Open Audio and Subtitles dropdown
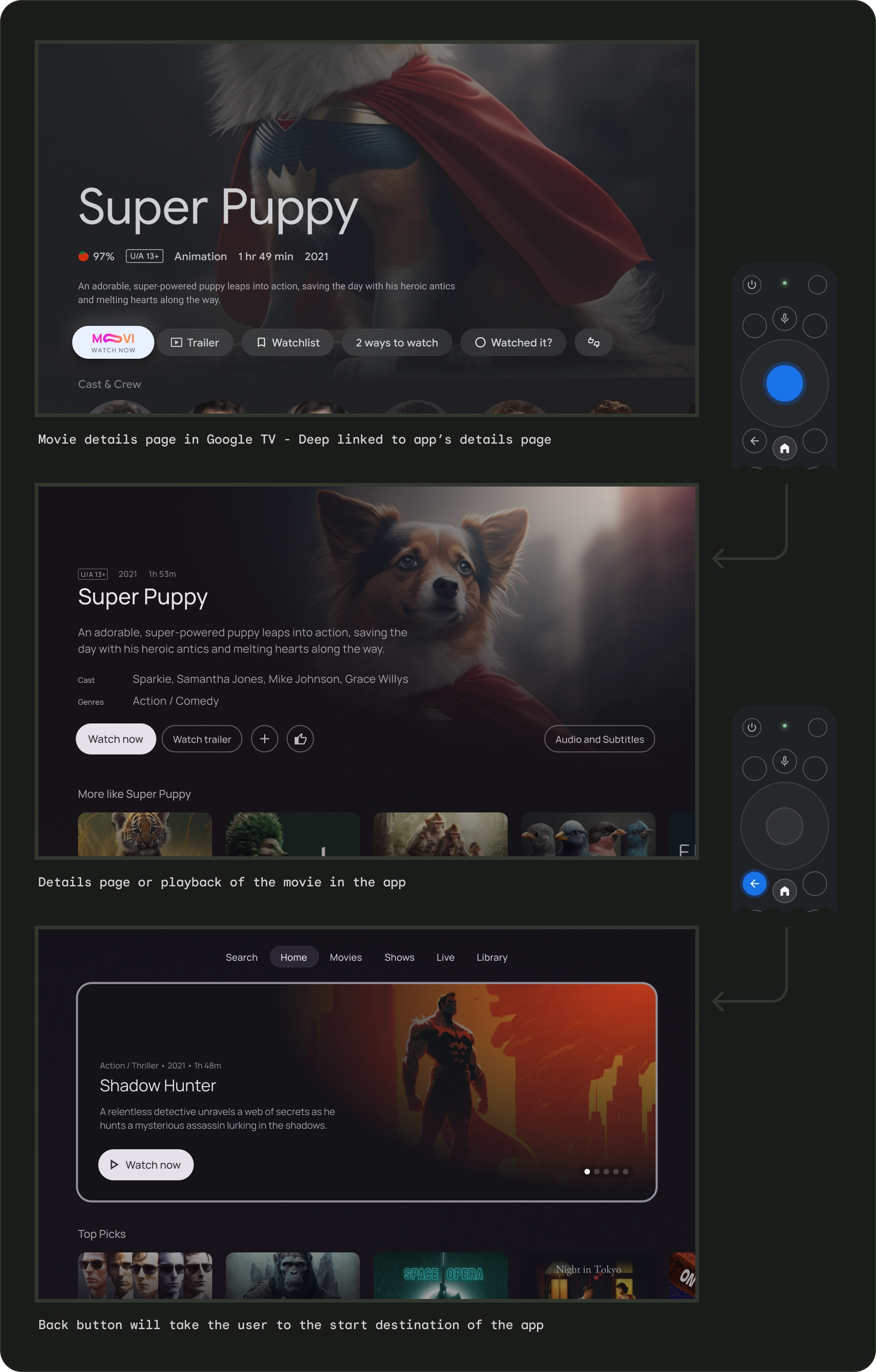The width and height of the screenshot is (876, 1372). pos(599,739)
